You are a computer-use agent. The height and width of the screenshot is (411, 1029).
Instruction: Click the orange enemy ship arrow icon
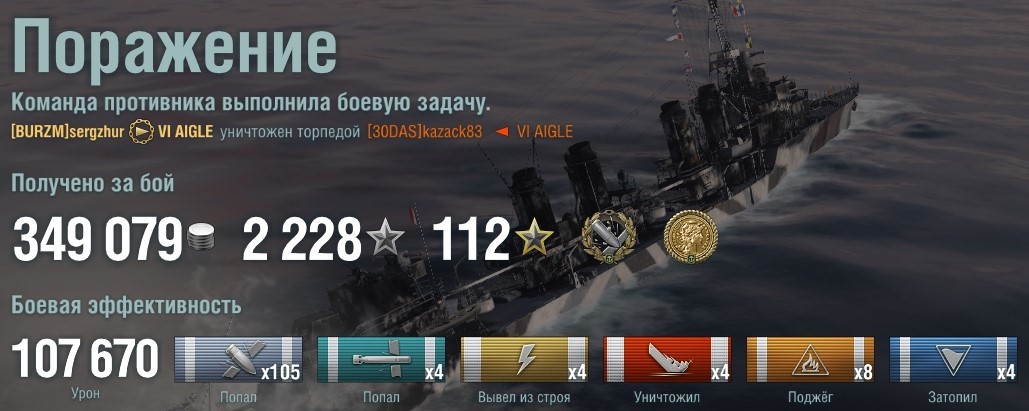tap(502, 132)
